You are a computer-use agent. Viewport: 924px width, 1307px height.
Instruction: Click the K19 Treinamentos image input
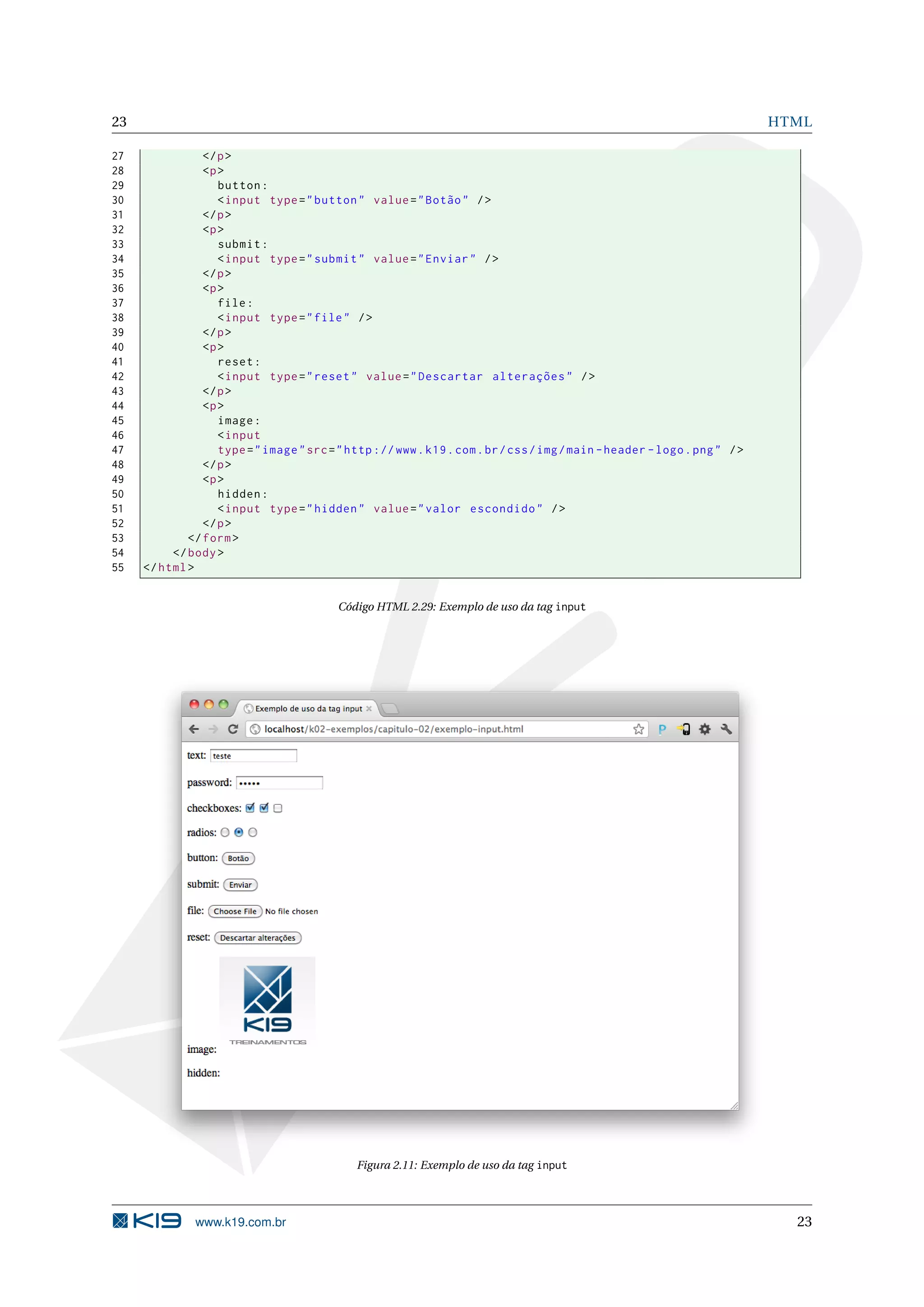click(268, 1005)
